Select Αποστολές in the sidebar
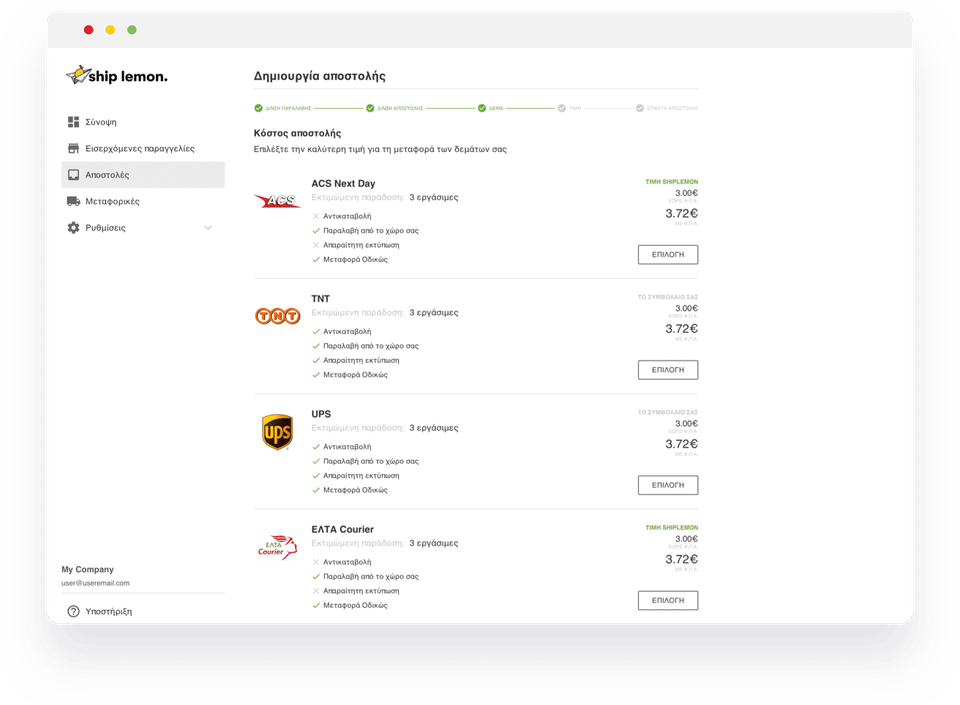The width and height of the screenshot is (960, 705). (x=143, y=175)
